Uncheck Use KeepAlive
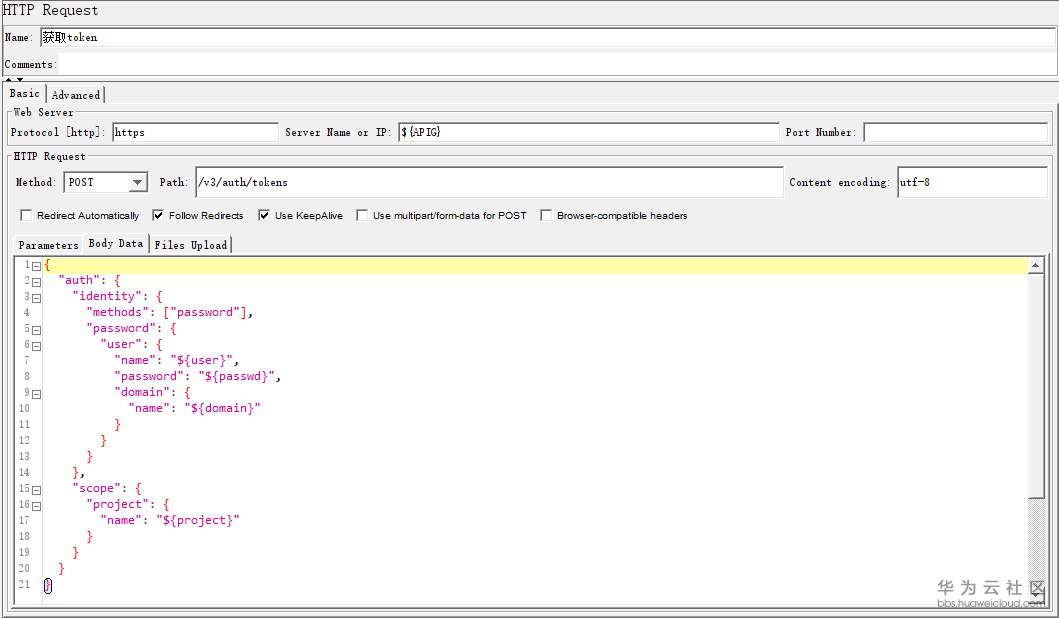Image resolution: width=1059 pixels, height=618 pixels. [x=264, y=215]
